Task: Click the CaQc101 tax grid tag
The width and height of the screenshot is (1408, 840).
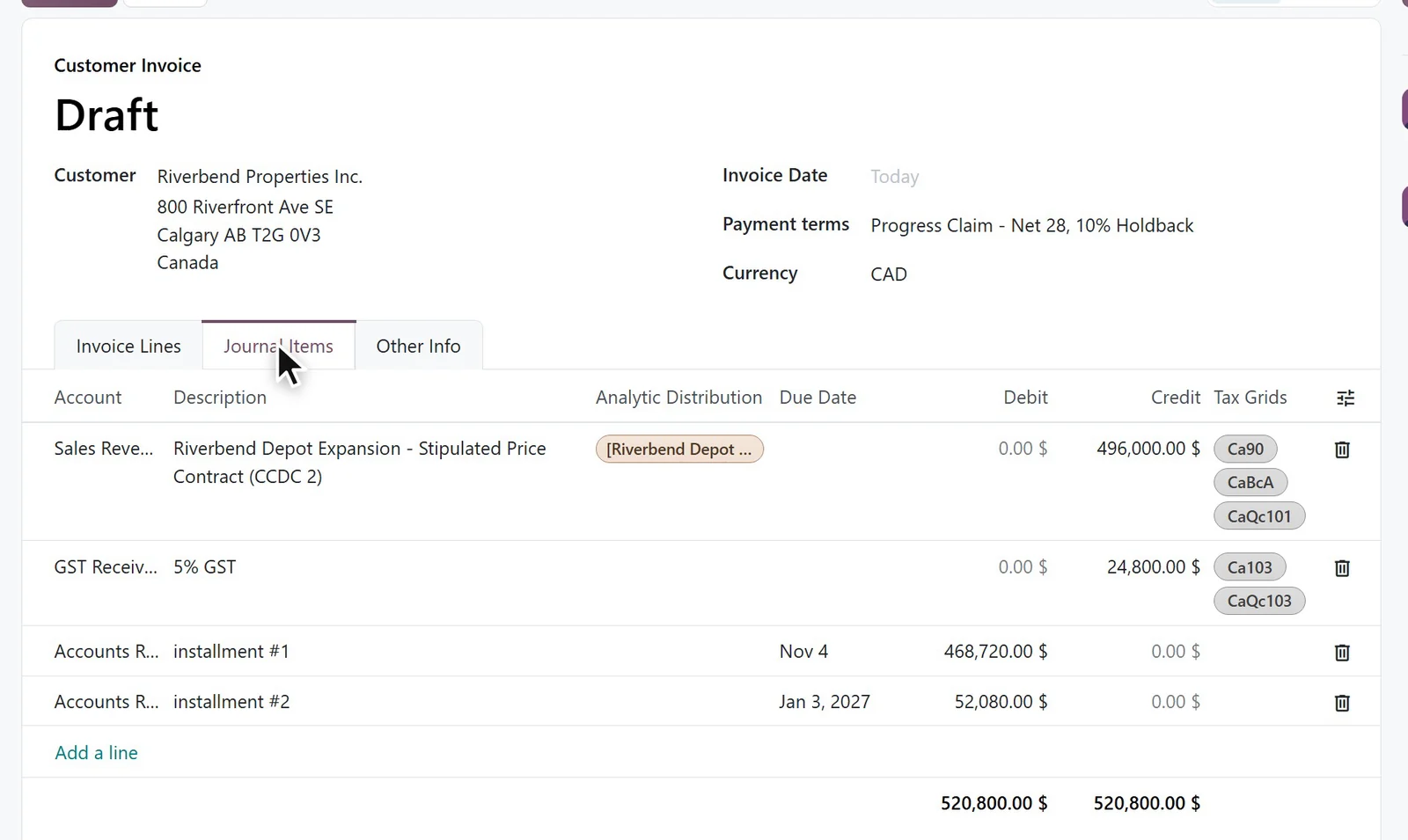Action: 1259,516
